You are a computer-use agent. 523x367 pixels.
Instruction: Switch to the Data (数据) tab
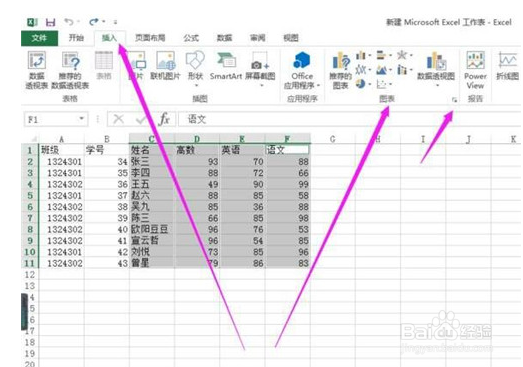224,38
